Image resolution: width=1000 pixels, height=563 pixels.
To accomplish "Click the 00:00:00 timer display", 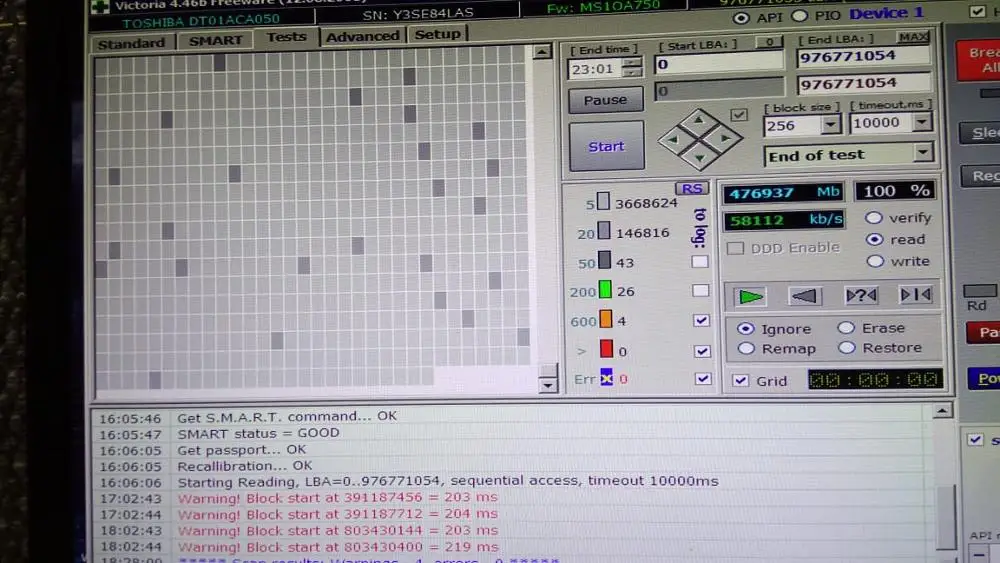I will [x=874, y=379].
